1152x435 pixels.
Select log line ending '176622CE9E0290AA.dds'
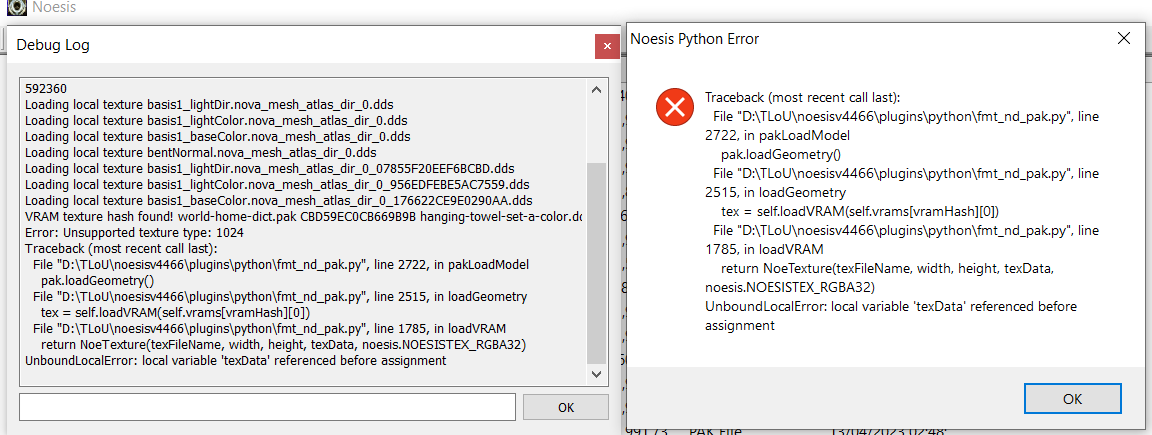tap(278, 200)
